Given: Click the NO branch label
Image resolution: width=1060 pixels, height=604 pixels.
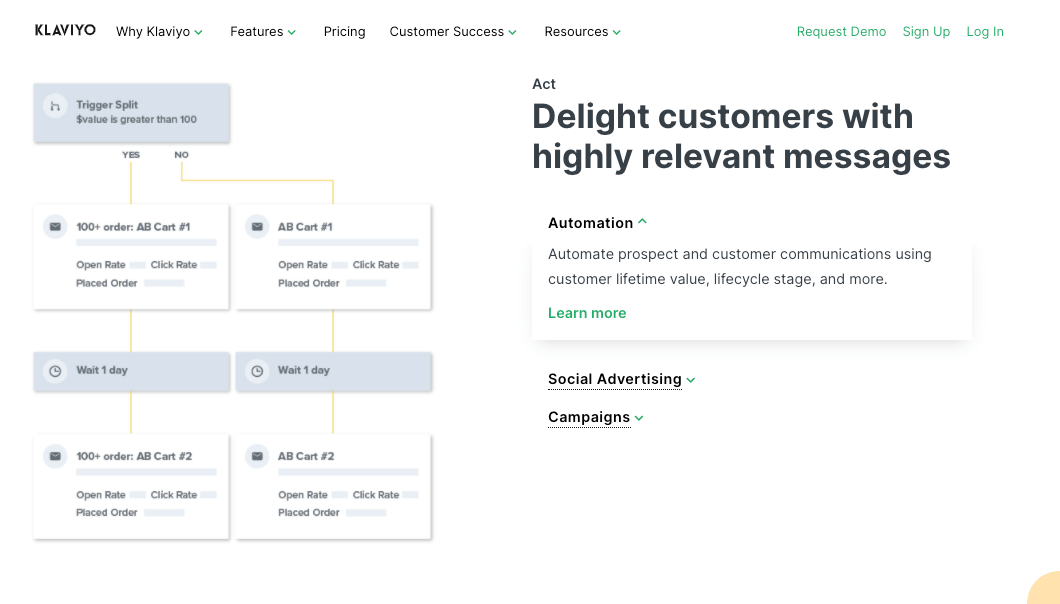Looking at the screenshot, I should tap(181, 155).
